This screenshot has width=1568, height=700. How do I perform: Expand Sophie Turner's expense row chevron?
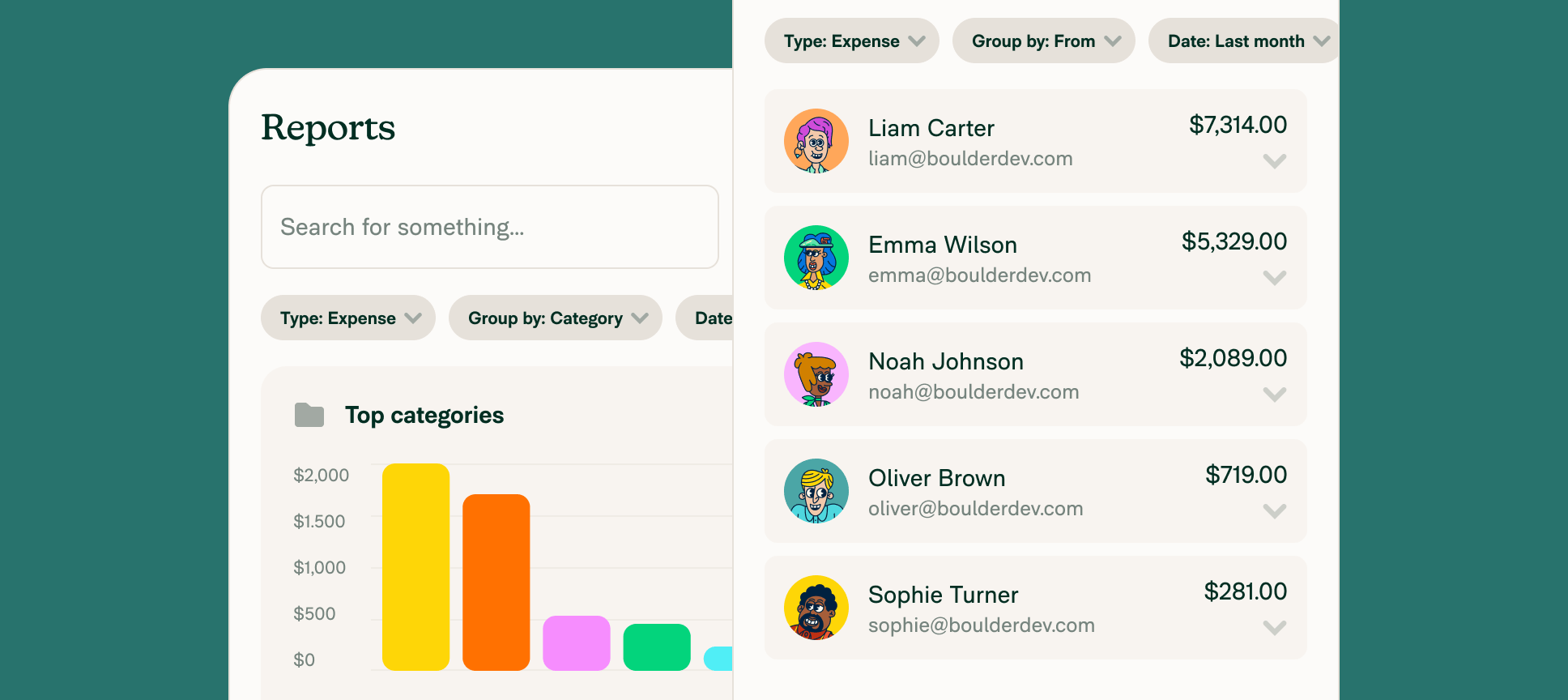point(1275,628)
